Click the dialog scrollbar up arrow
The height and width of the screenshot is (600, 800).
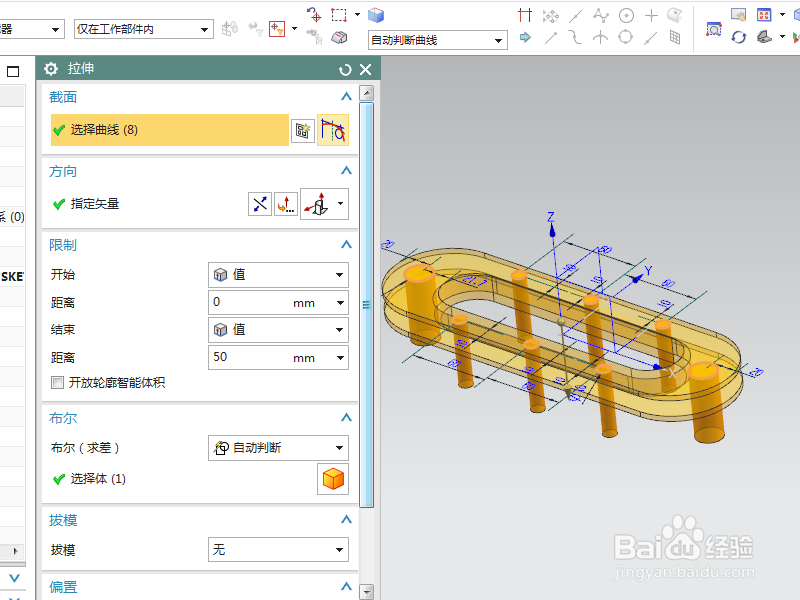click(x=366, y=93)
